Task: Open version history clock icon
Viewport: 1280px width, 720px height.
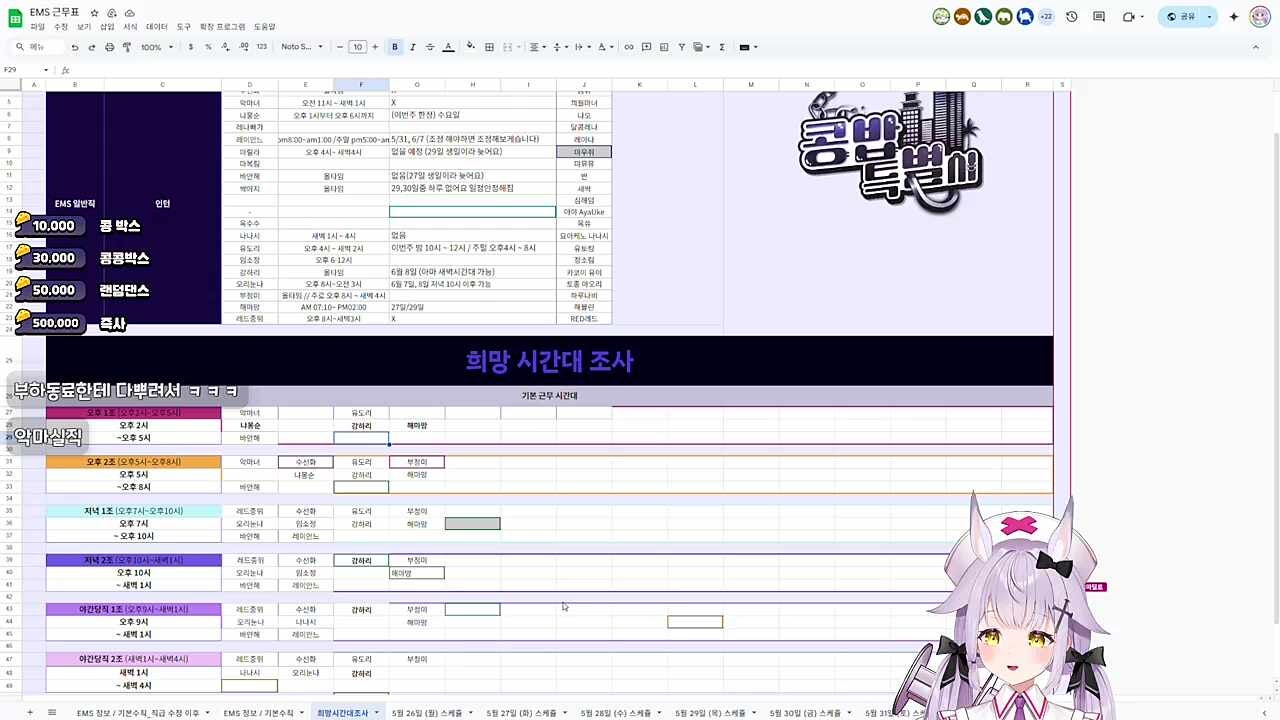Action: 1072,17
